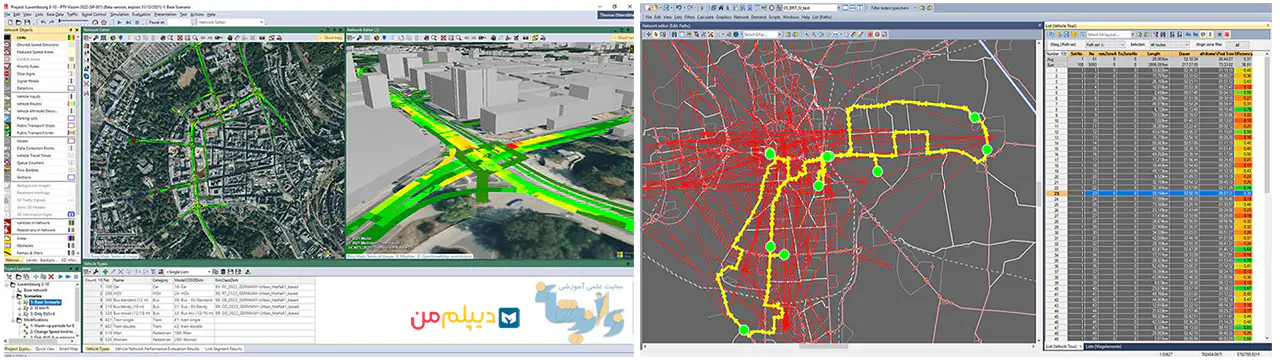
Task: Stop the simulation with stop icon
Action: click(x=137, y=22)
